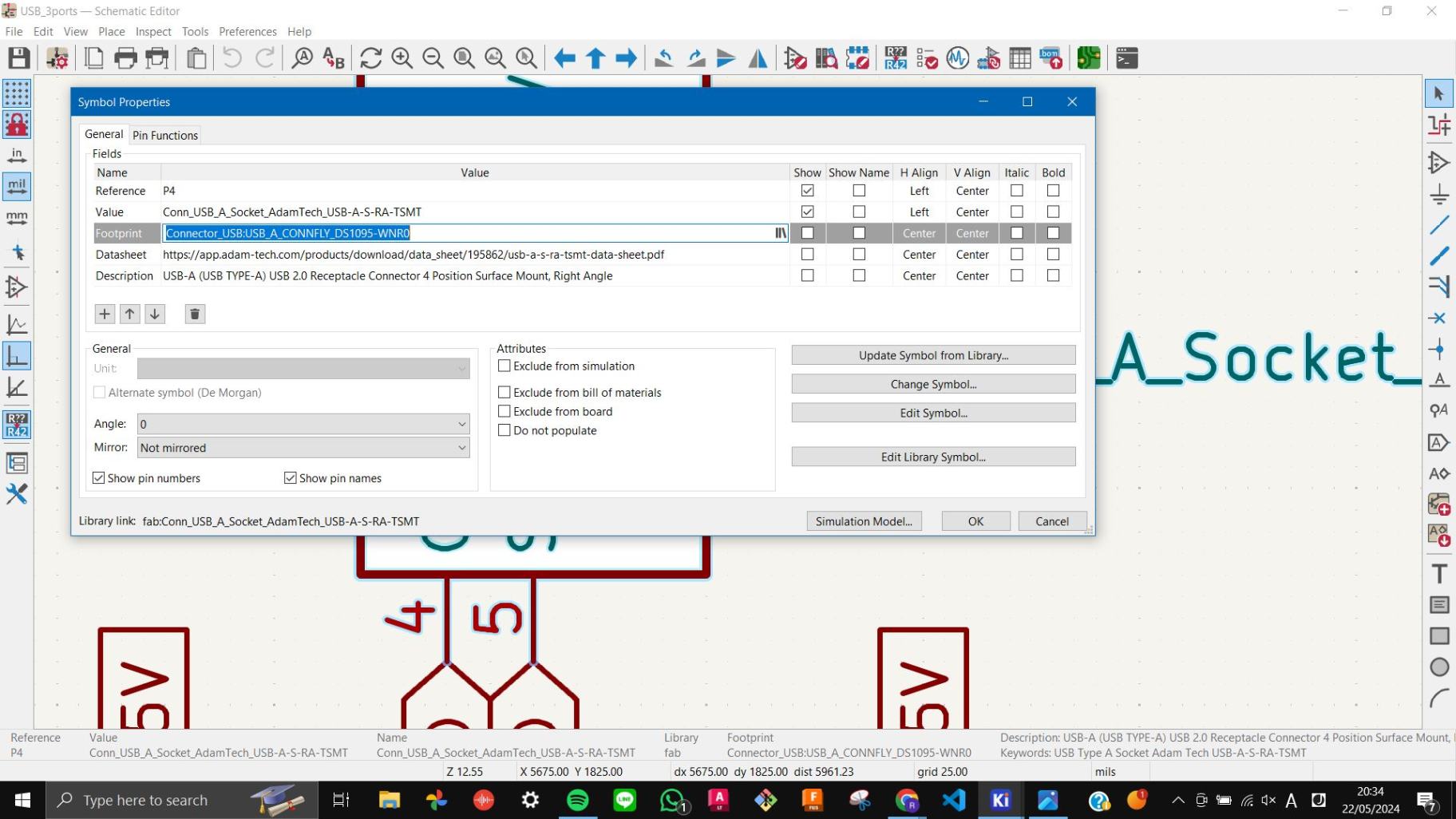Check Show for Datasheet field
This screenshot has width=1456, height=819.
(807, 255)
